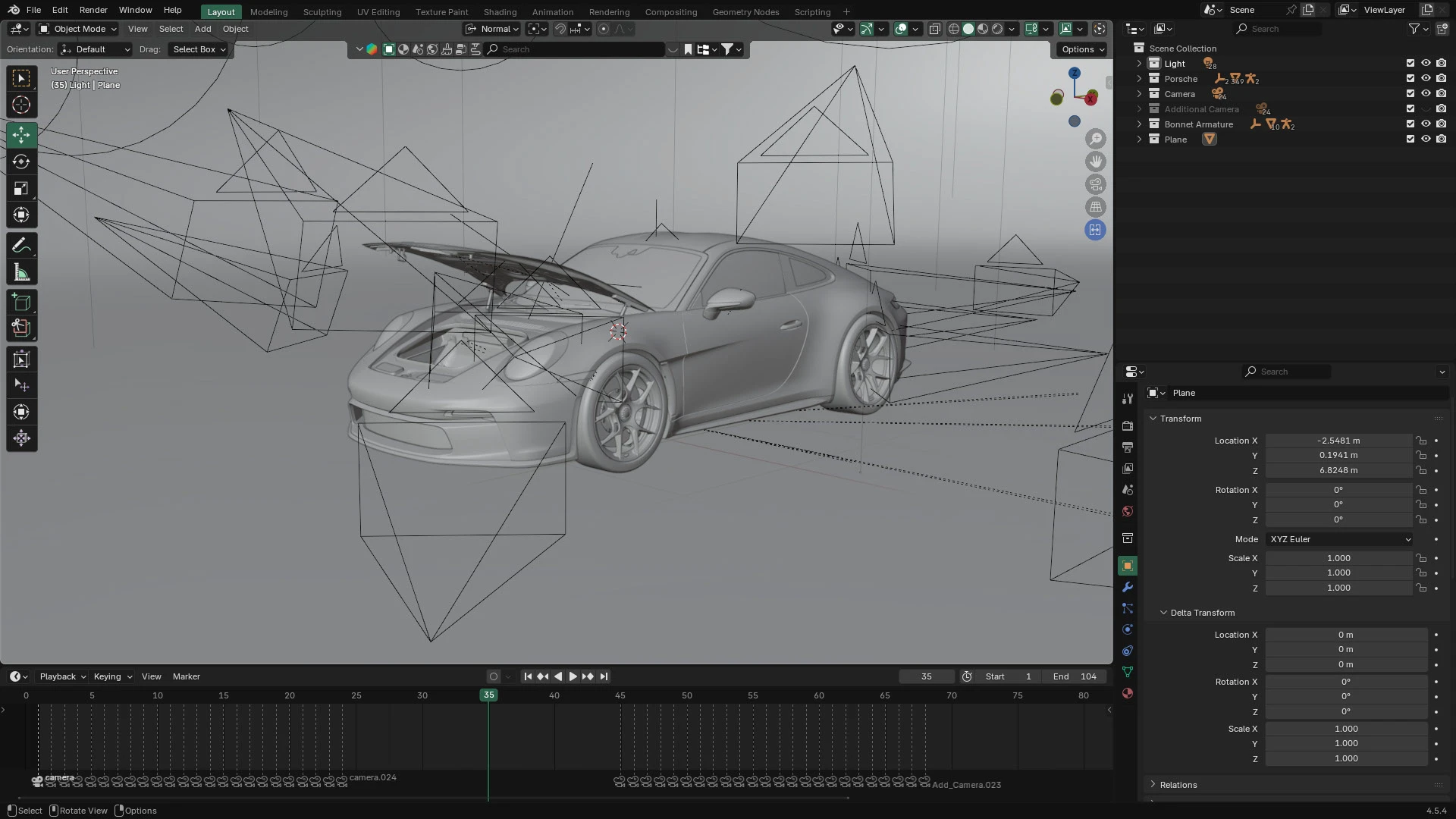The width and height of the screenshot is (1456, 819).
Task: Select the Move tool in the viewport toolbar
Action: coord(21,134)
